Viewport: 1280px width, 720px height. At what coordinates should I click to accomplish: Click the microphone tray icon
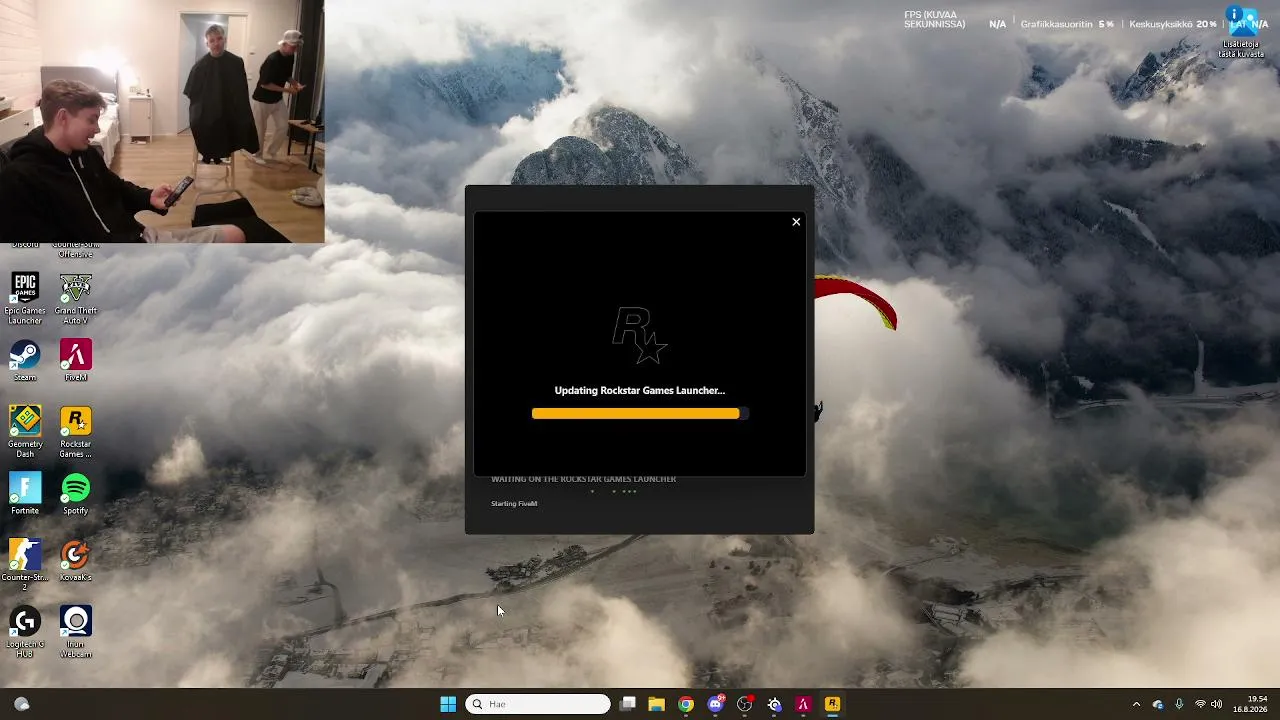(1179, 704)
